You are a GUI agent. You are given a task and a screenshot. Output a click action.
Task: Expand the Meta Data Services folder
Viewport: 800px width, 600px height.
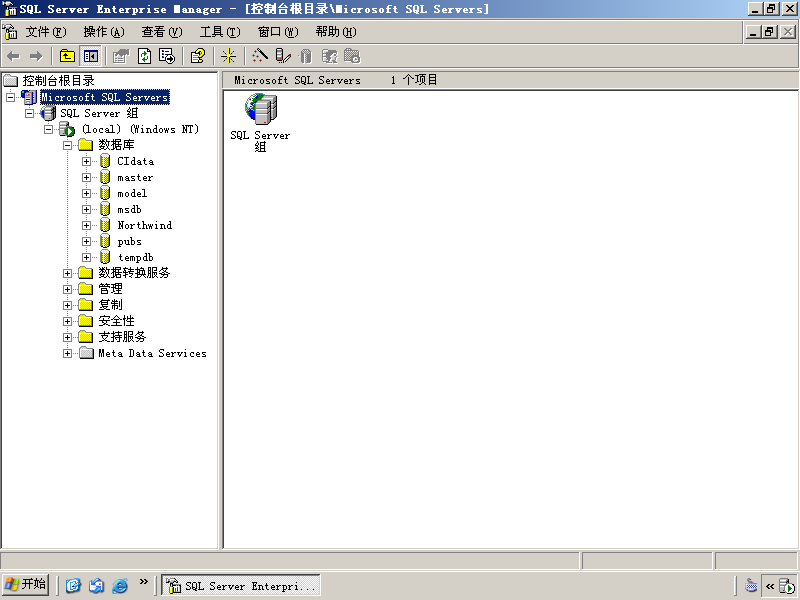click(x=67, y=354)
